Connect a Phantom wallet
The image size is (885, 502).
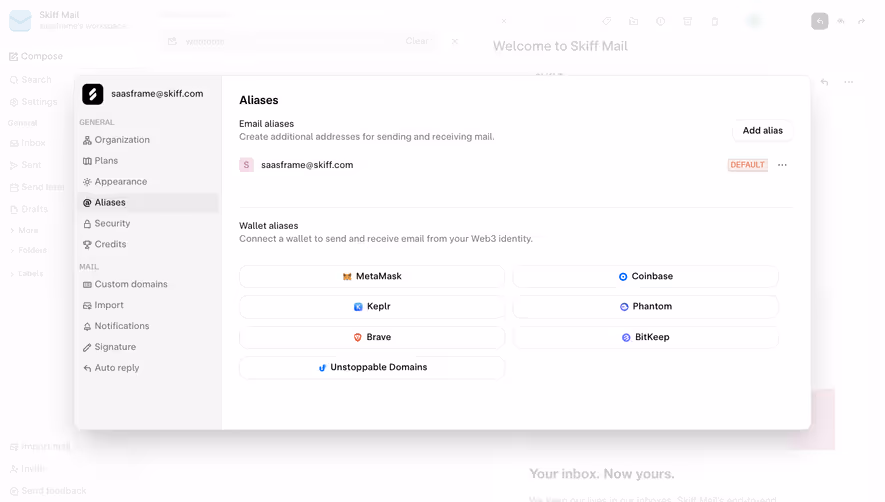(x=646, y=306)
